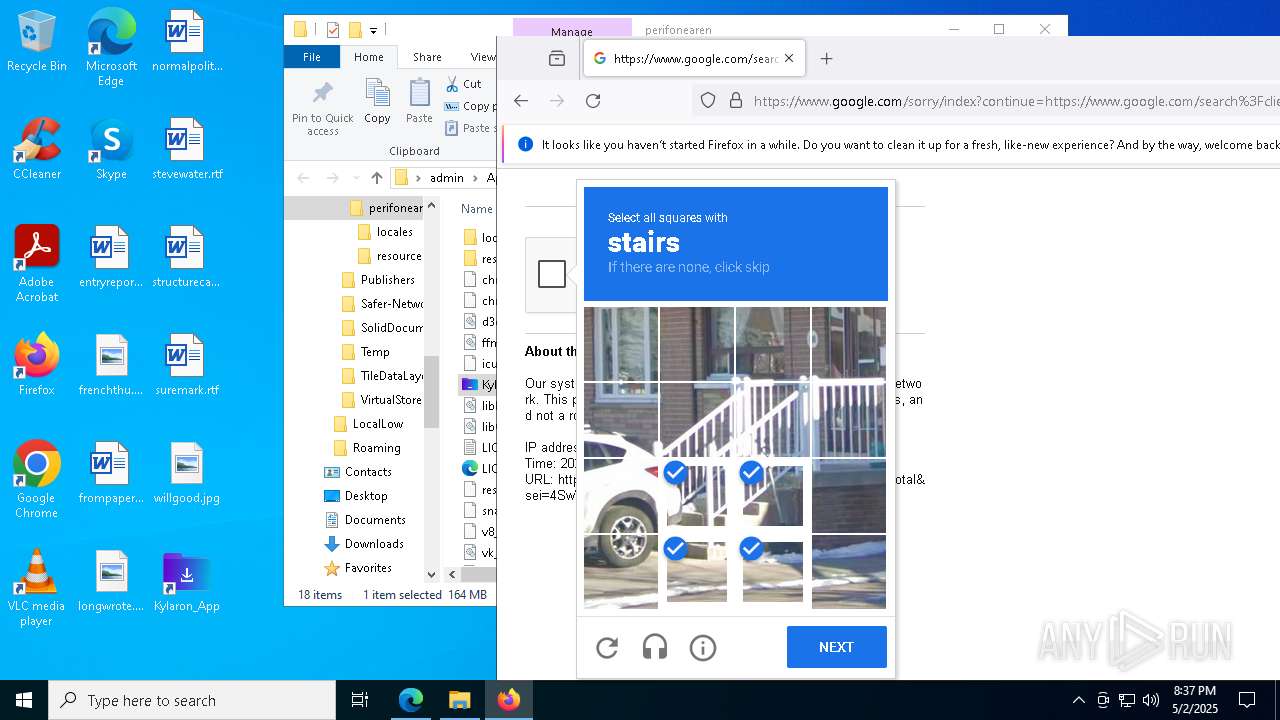Click Copy in Explorer ribbon

(x=377, y=102)
